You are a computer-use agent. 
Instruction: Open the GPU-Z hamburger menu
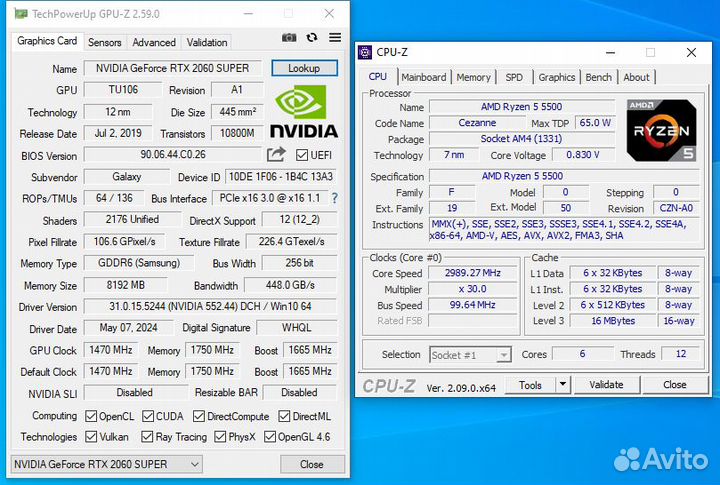(x=335, y=38)
